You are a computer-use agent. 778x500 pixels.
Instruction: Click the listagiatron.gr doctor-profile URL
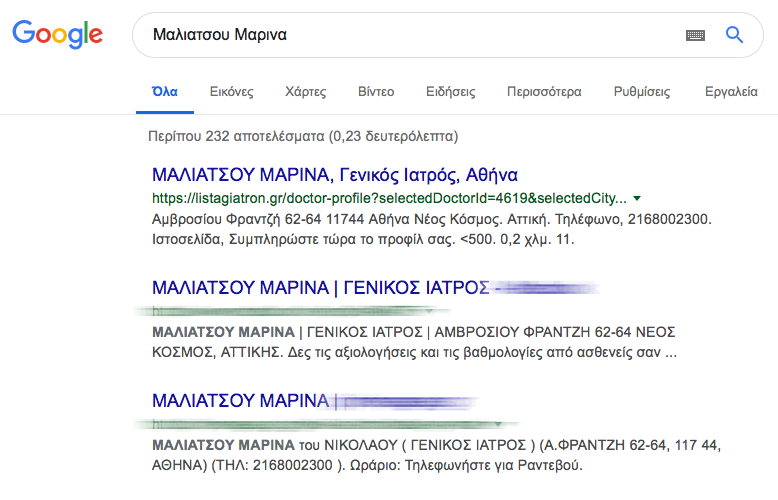pos(389,198)
